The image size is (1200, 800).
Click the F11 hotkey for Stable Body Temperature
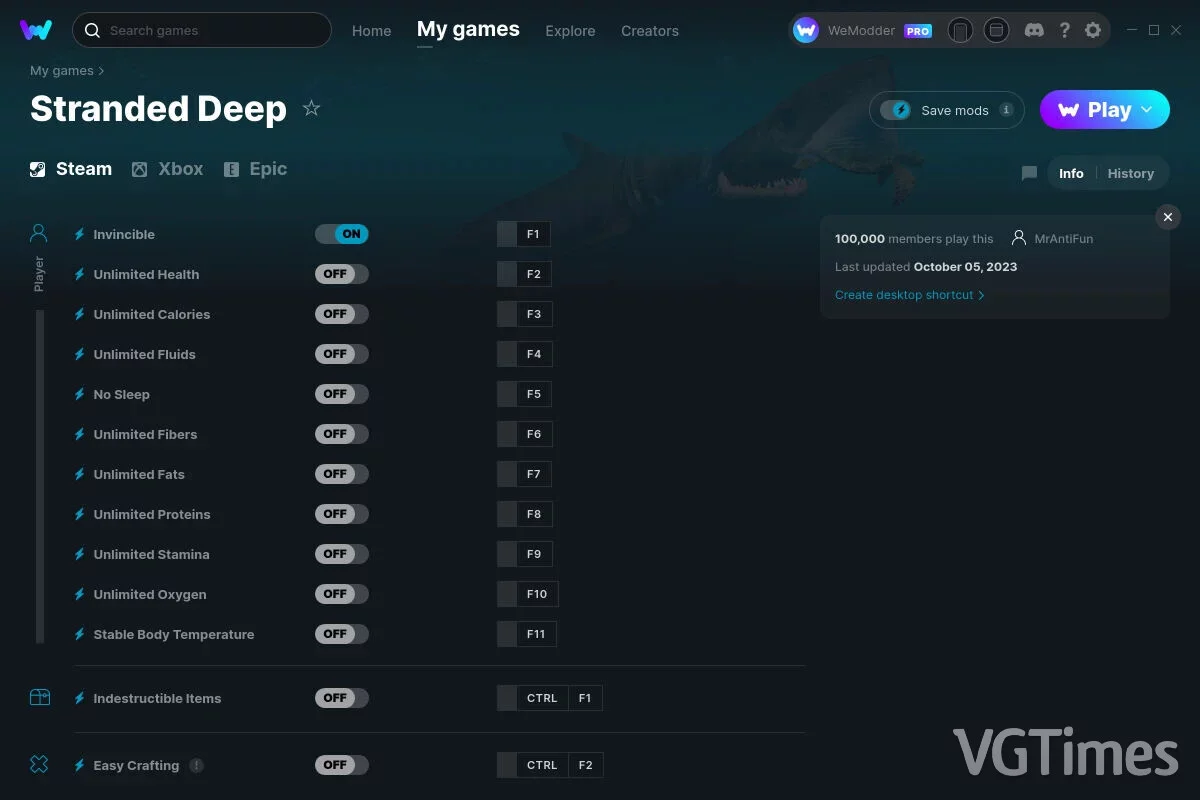(x=537, y=634)
